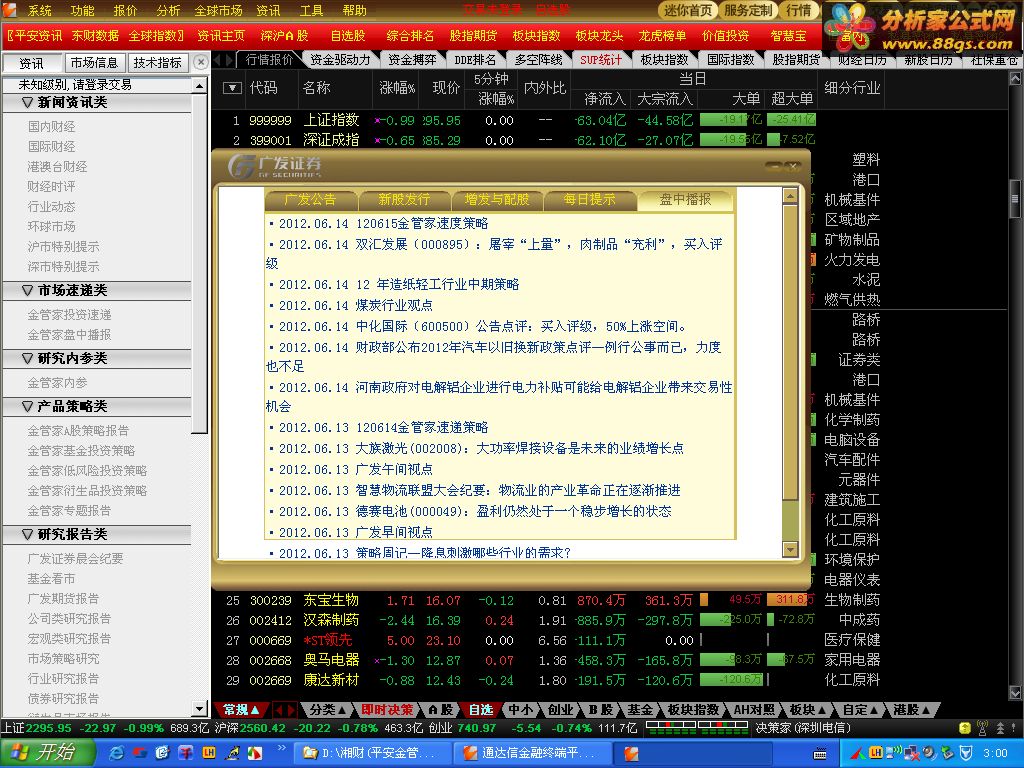
Task: Collapse the 产品策略类 section
Action: [x=27, y=406]
